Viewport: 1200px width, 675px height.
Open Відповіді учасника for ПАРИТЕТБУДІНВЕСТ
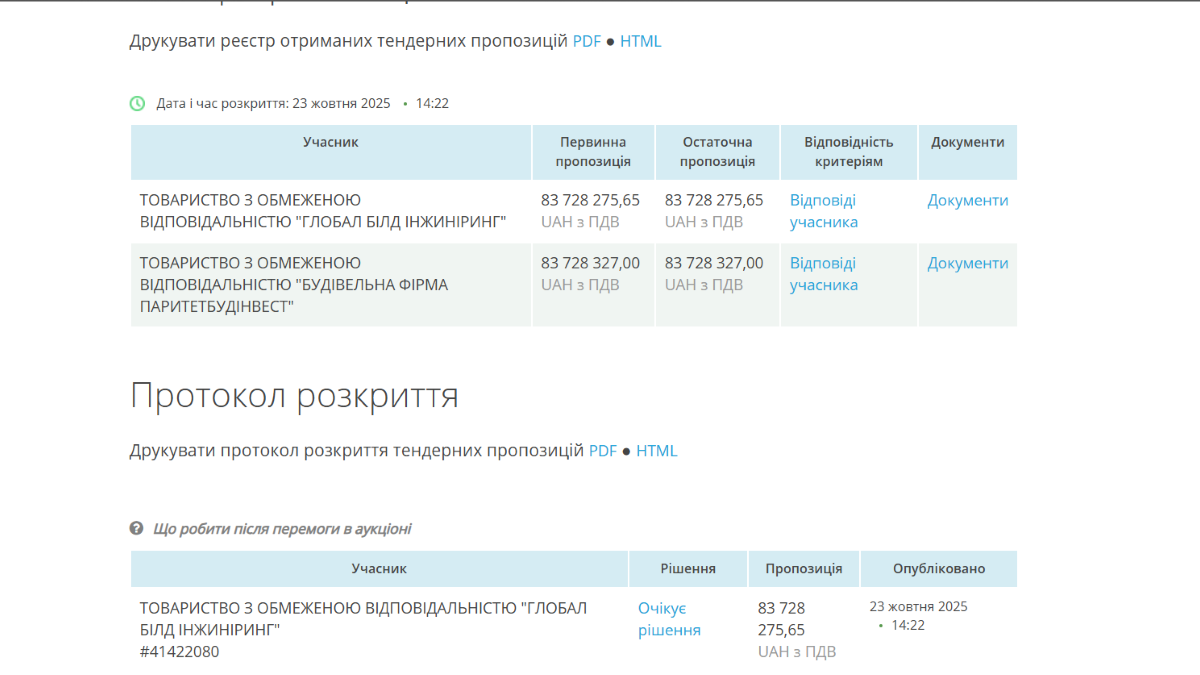click(x=823, y=274)
